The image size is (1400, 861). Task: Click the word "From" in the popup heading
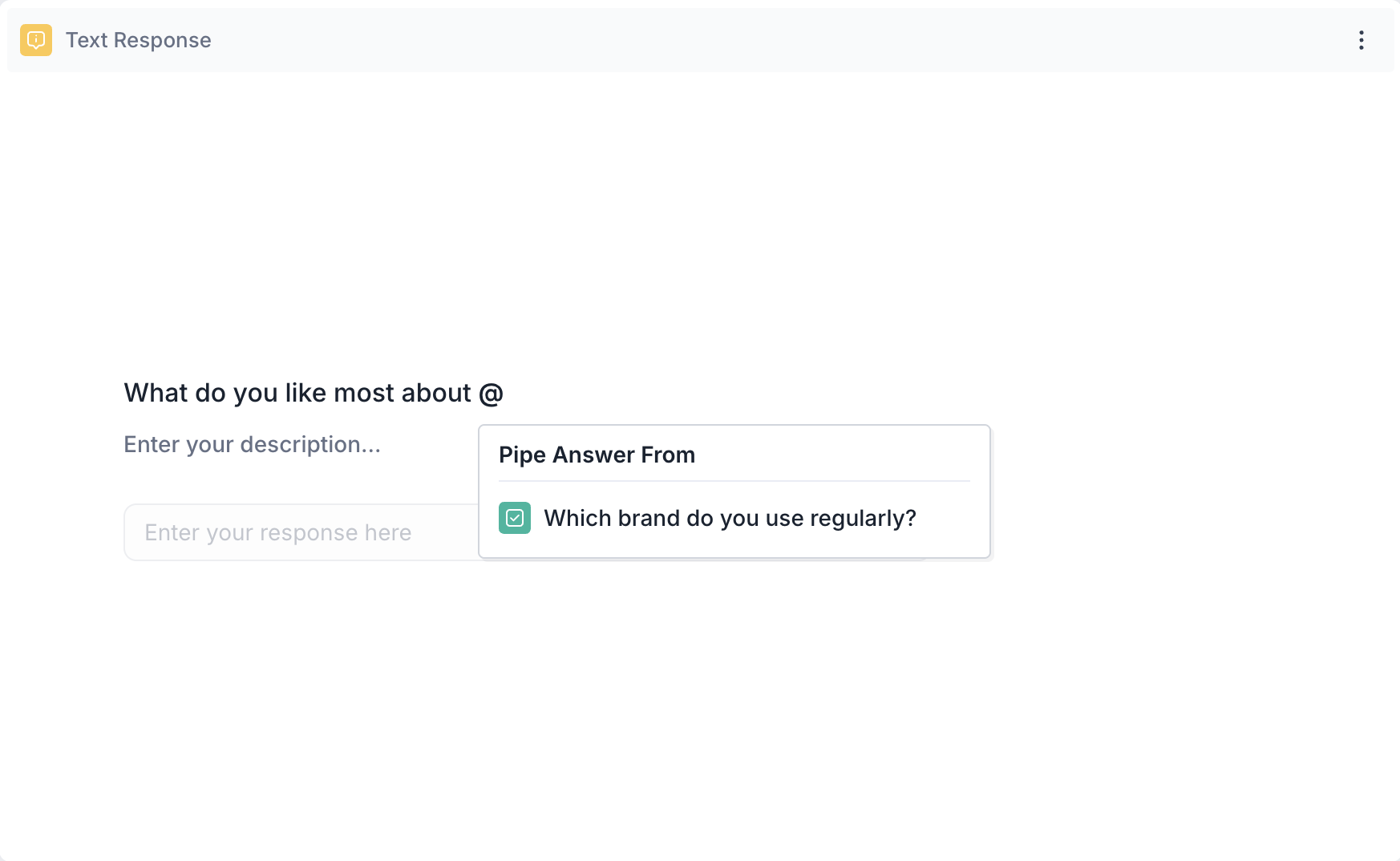(668, 455)
